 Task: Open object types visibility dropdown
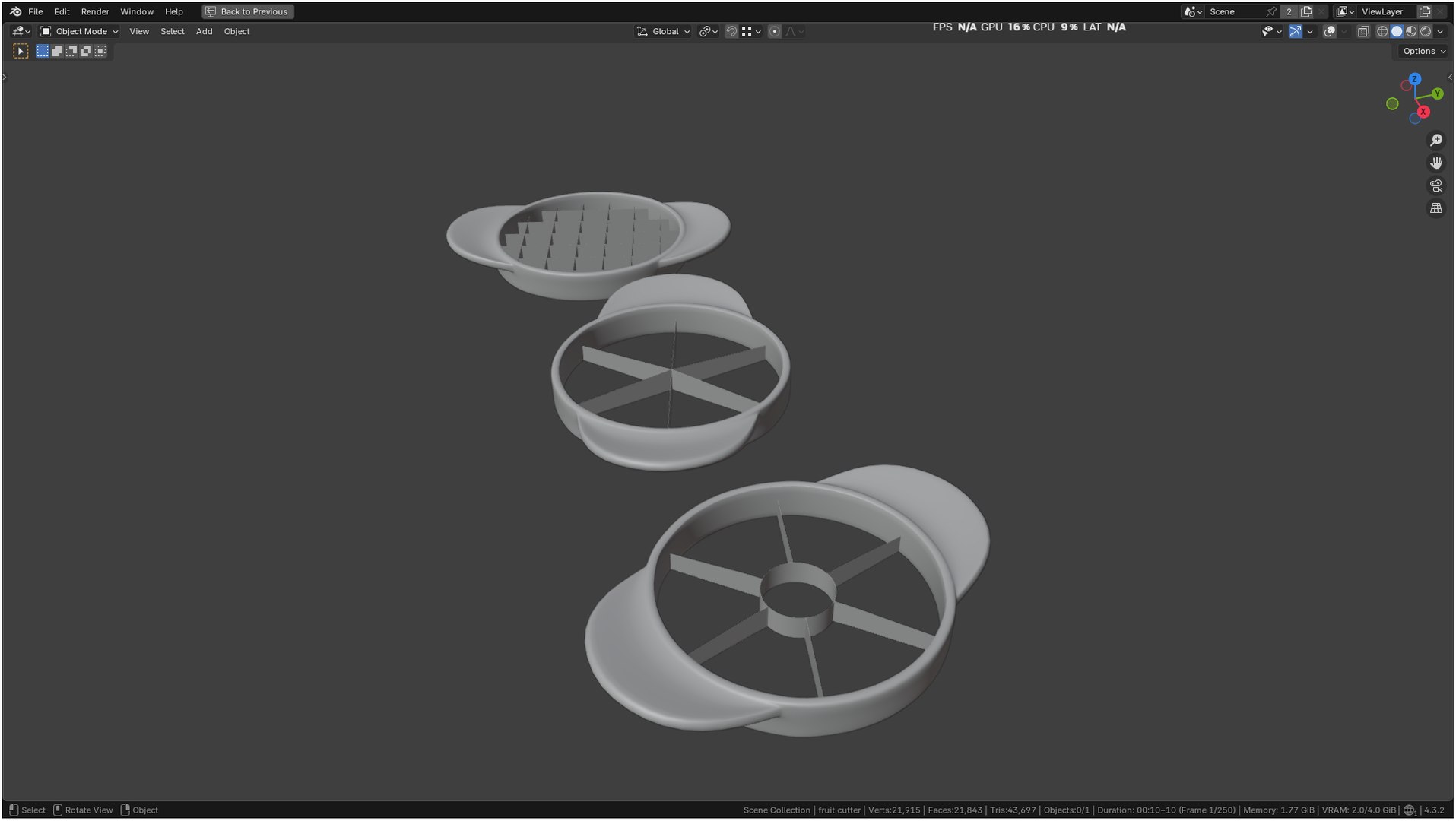[x=1271, y=31]
